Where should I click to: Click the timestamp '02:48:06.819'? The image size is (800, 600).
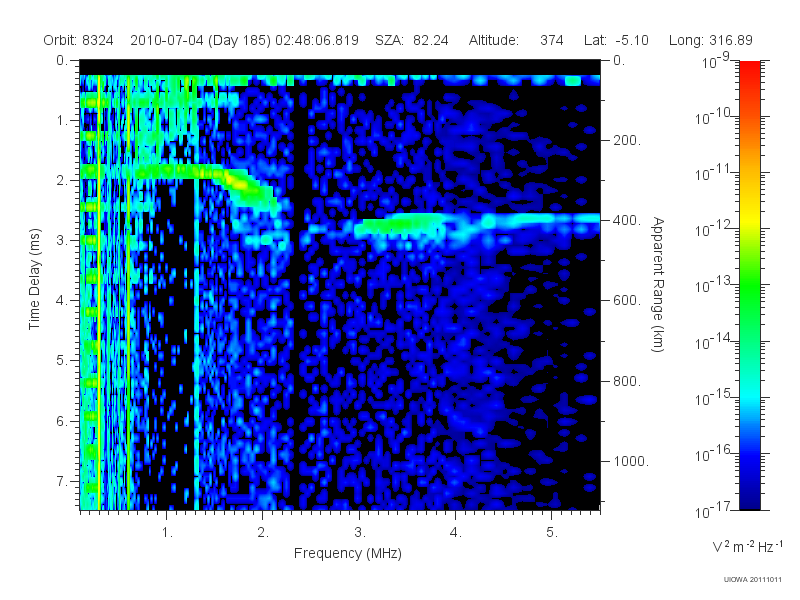(x=317, y=40)
